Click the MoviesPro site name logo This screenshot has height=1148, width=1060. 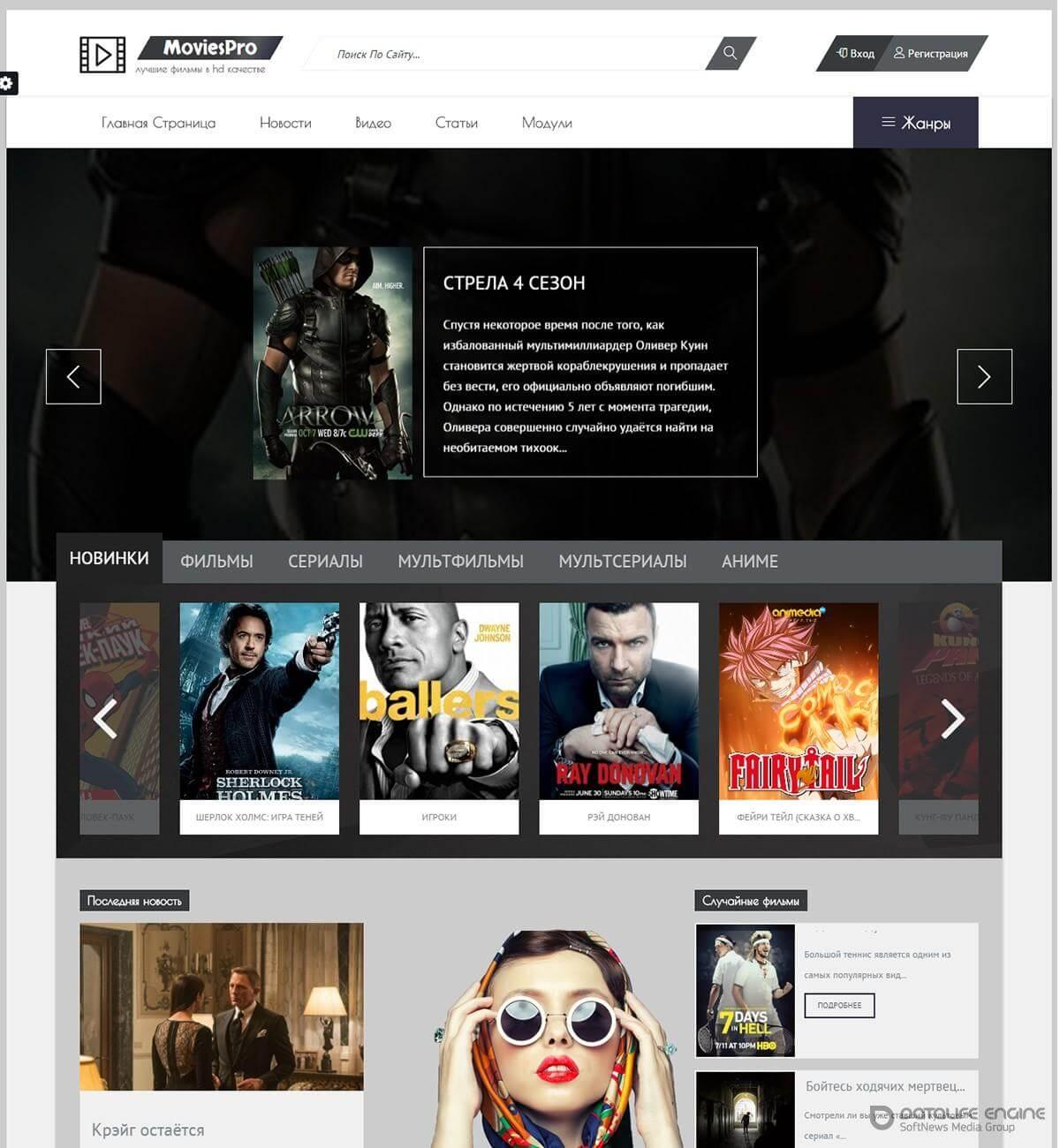[x=210, y=48]
